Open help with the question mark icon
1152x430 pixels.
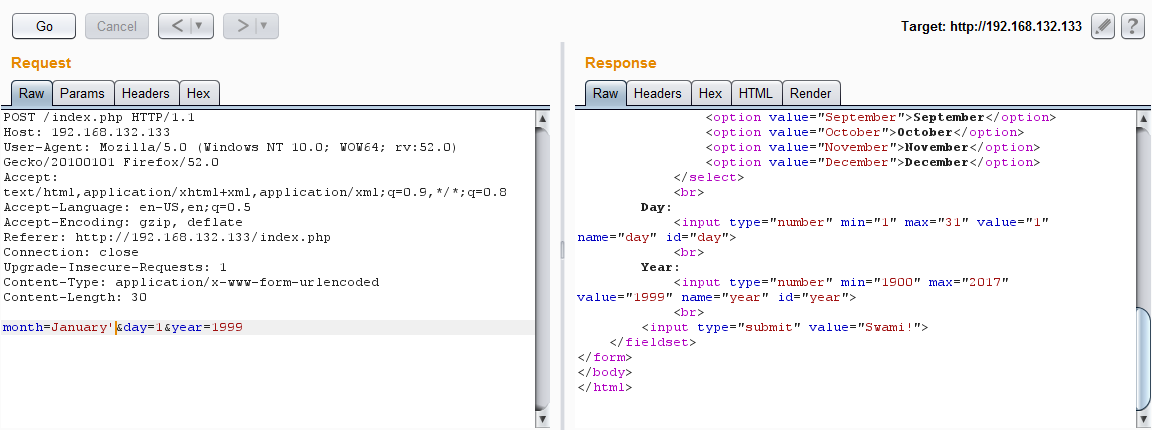pyautogui.click(x=1133, y=26)
